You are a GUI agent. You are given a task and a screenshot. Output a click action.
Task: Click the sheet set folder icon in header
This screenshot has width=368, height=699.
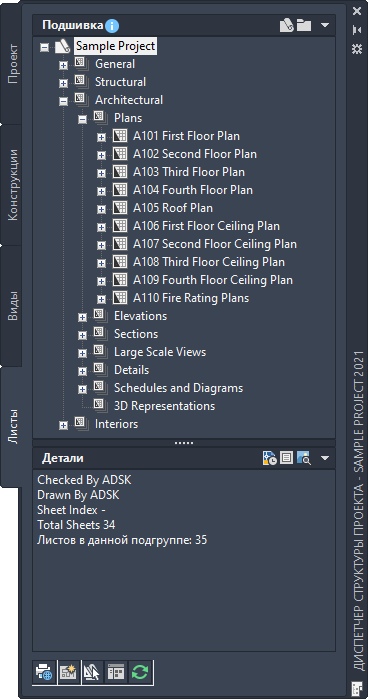(x=304, y=25)
